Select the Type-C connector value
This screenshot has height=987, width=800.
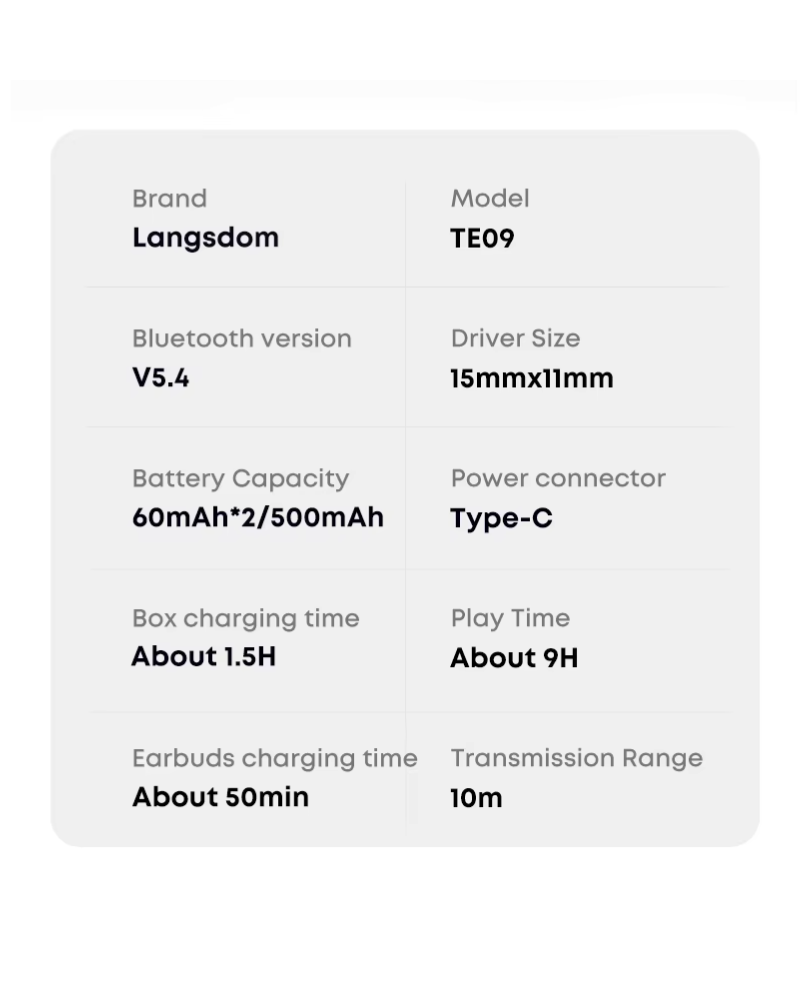502,520
